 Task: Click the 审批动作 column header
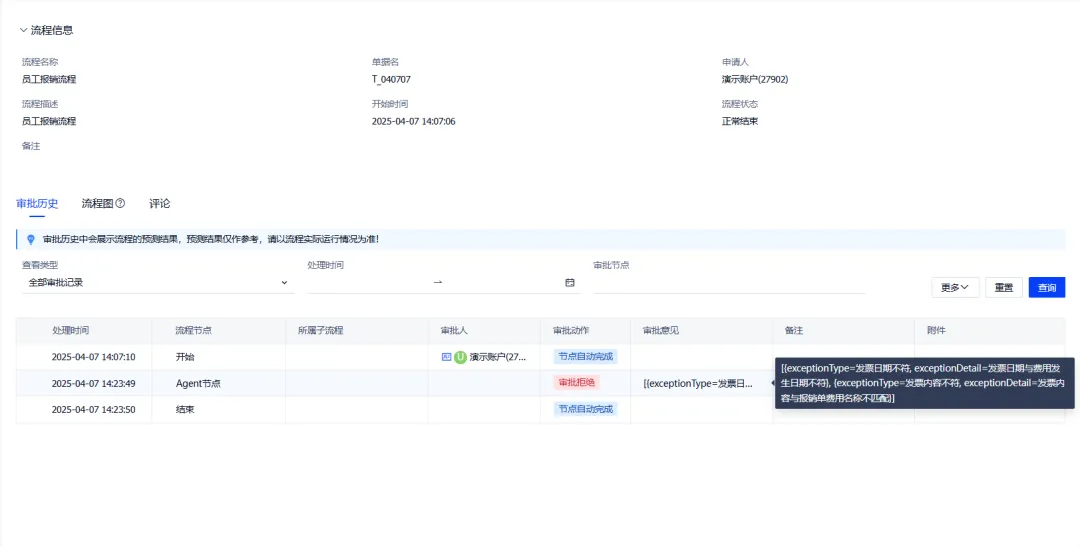tap(571, 330)
